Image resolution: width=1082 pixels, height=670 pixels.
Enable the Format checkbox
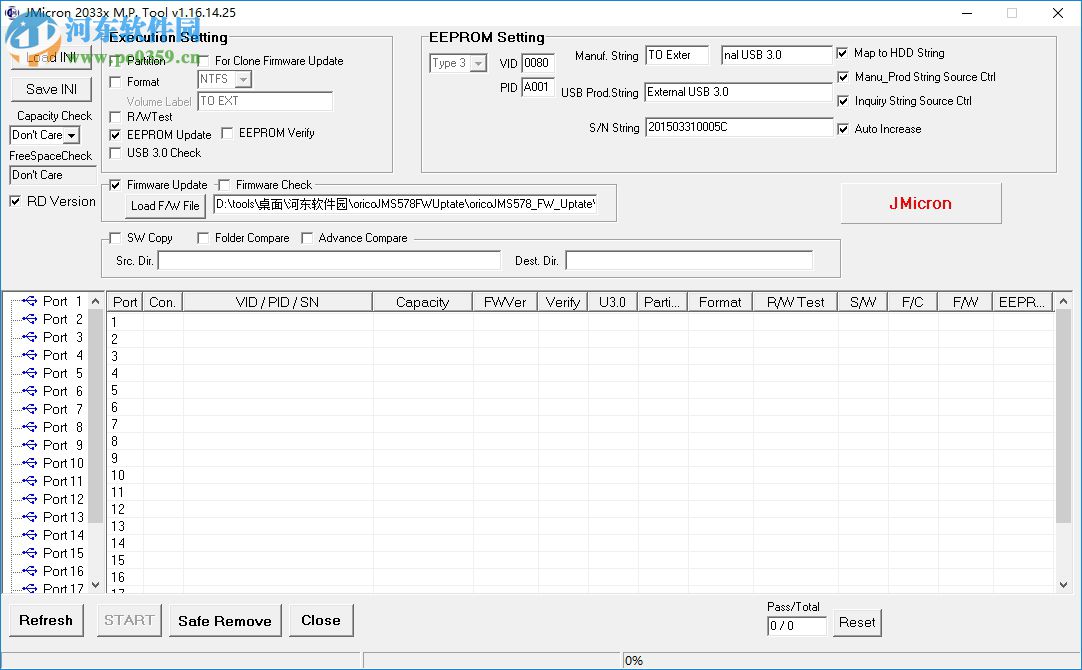click(115, 82)
